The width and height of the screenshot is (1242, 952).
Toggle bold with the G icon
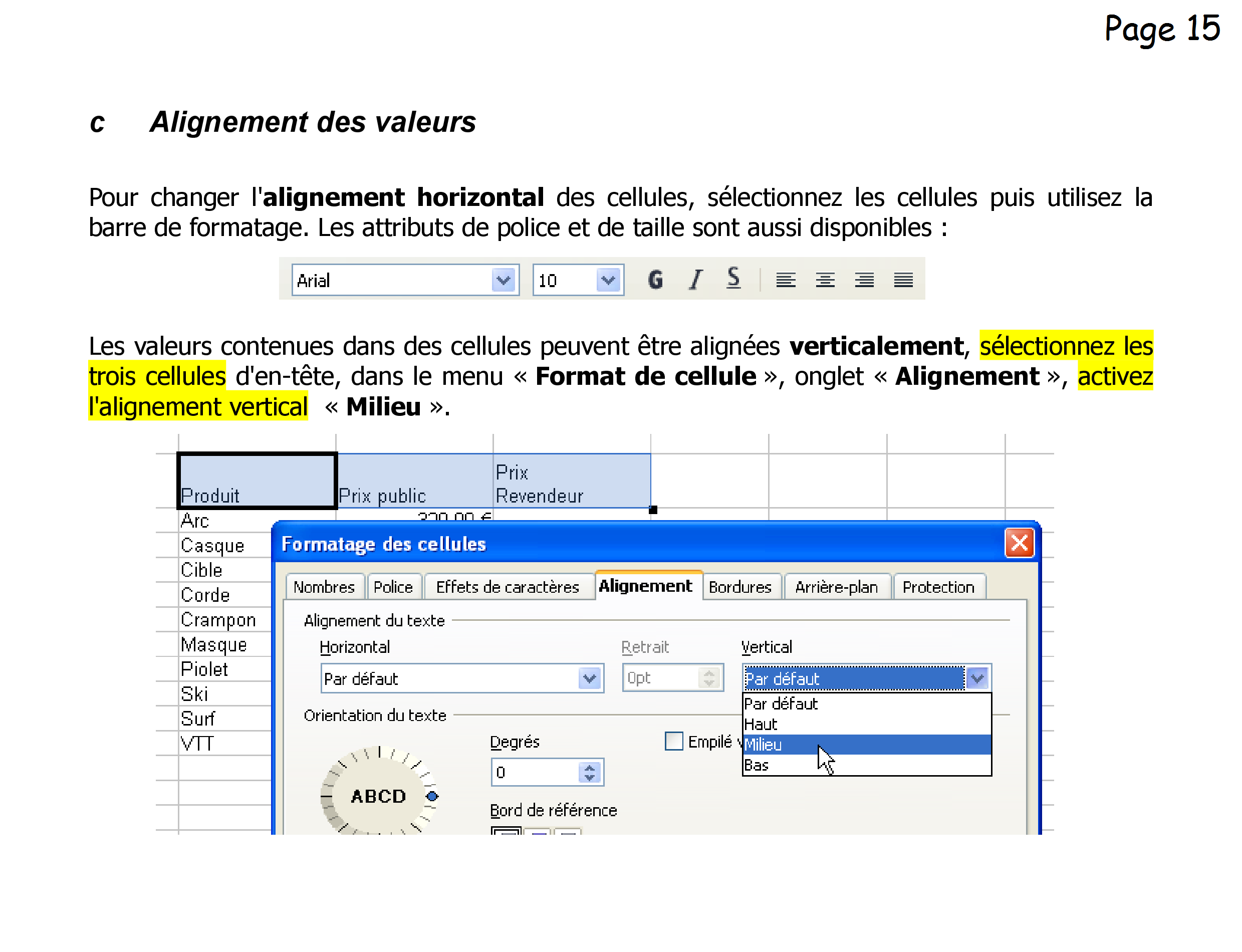point(655,280)
